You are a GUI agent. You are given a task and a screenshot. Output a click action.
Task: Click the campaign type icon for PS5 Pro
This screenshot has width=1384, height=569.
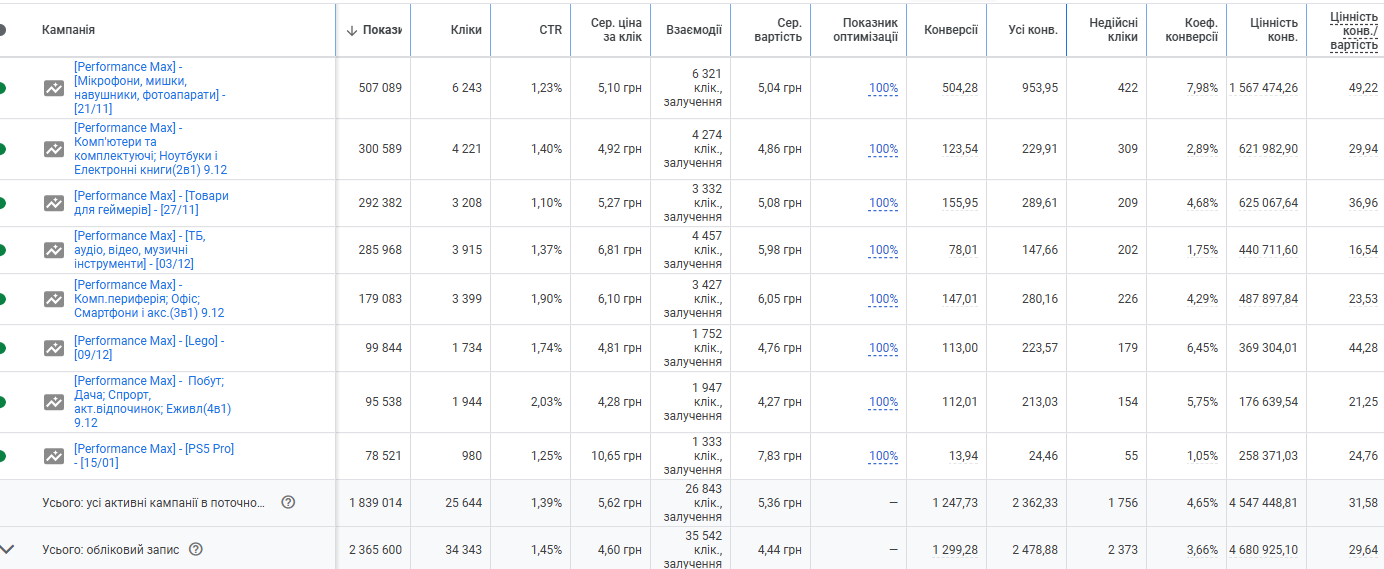tap(54, 456)
